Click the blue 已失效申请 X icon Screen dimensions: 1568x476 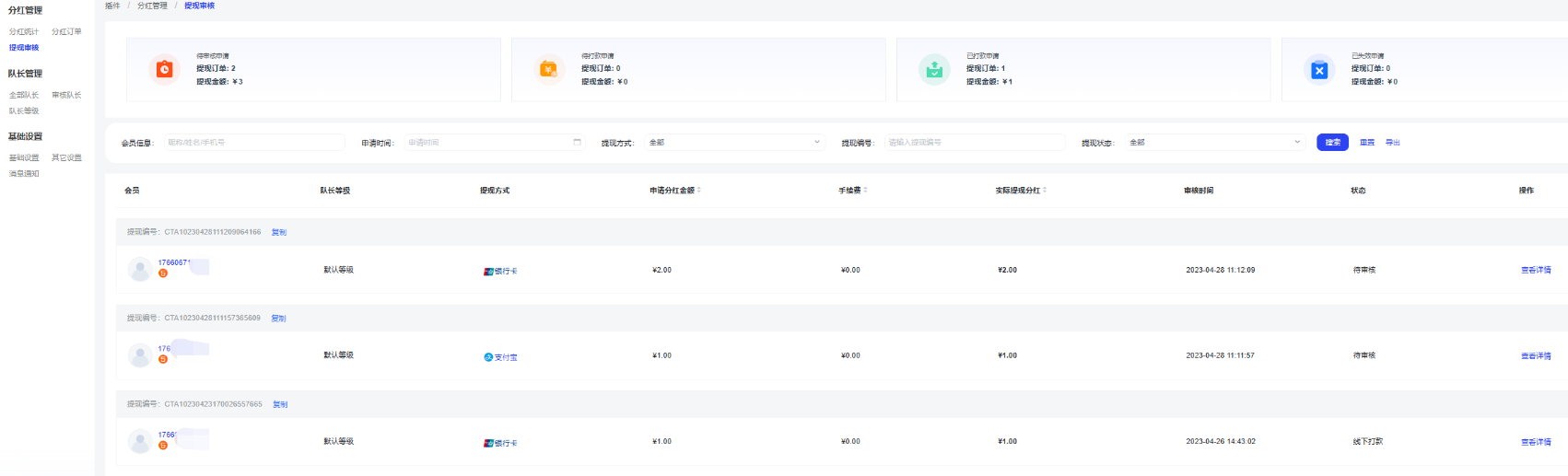pyautogui.click(x=1319, y=70)
